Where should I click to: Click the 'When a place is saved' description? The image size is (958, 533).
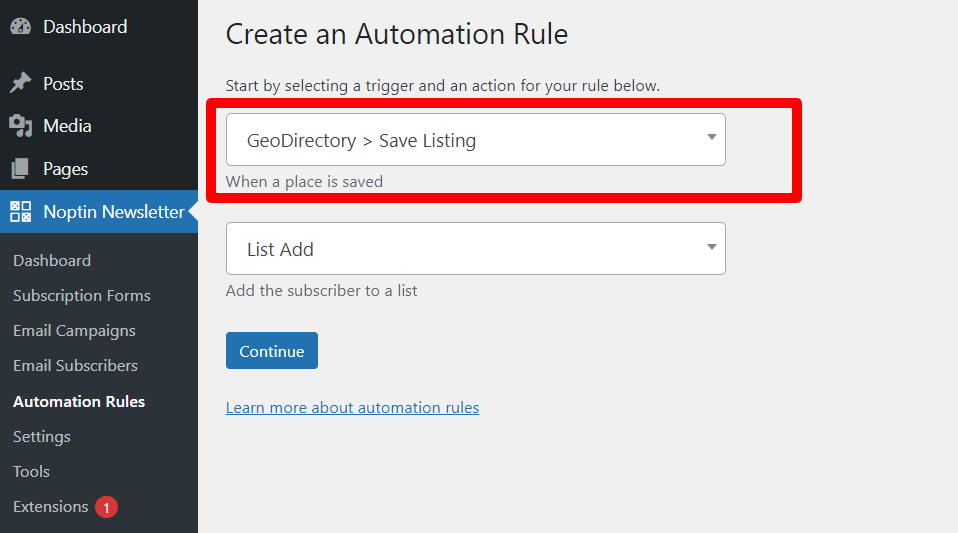304,182
